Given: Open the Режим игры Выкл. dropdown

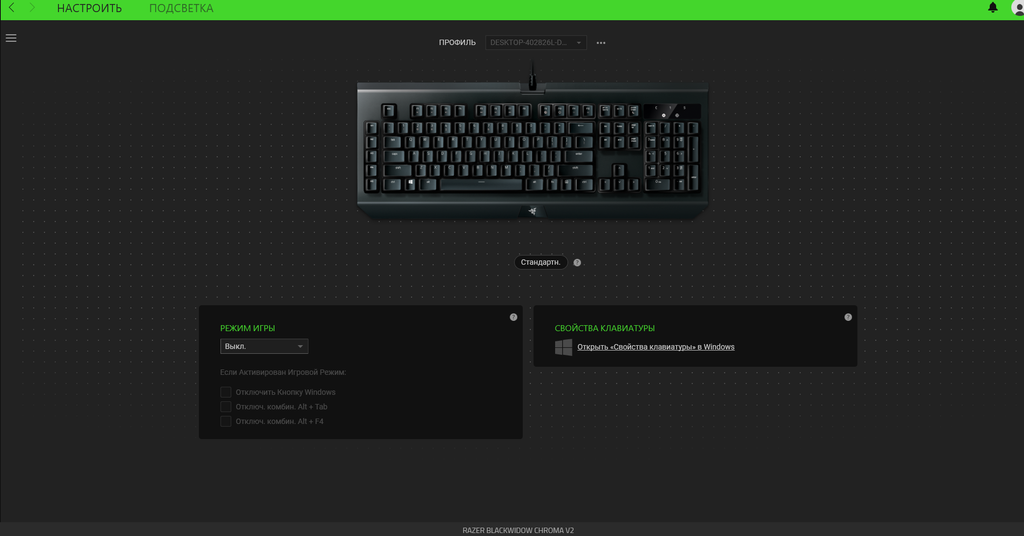Looking at the screenshot, I should [x=264, y=346].
